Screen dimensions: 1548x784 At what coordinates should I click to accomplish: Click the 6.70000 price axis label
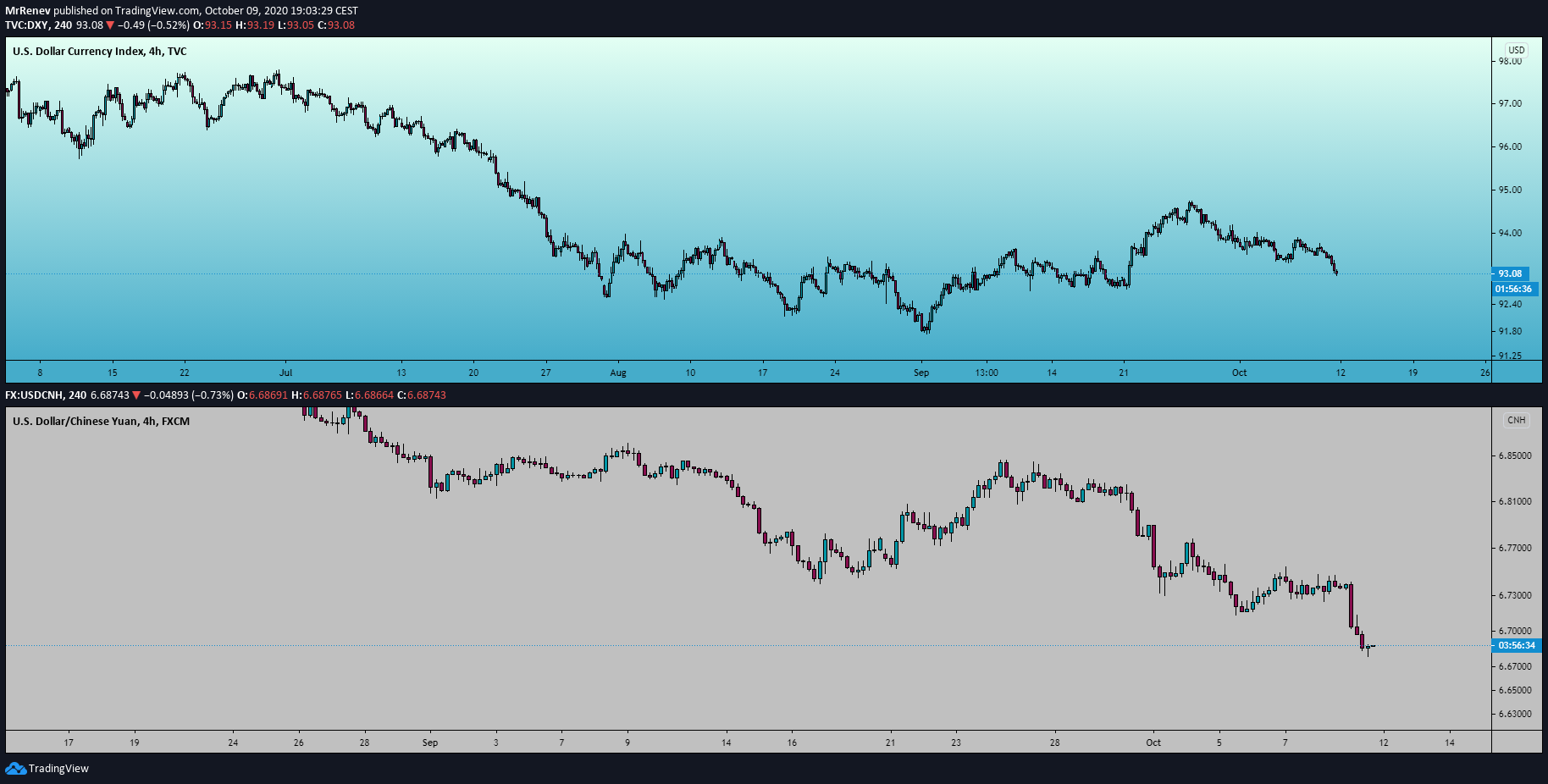tap(1515, 631)
